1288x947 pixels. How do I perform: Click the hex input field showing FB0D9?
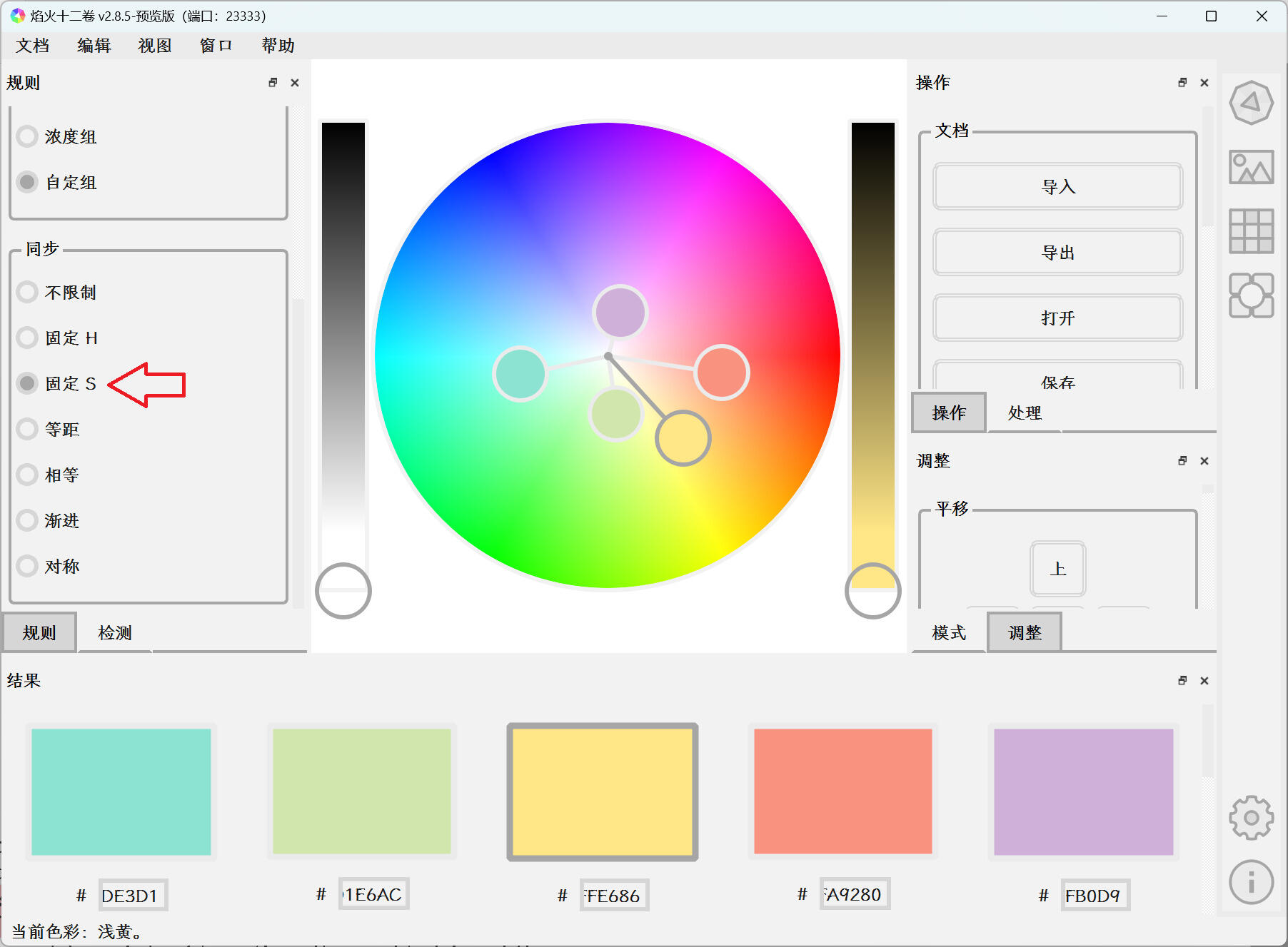1094,896
